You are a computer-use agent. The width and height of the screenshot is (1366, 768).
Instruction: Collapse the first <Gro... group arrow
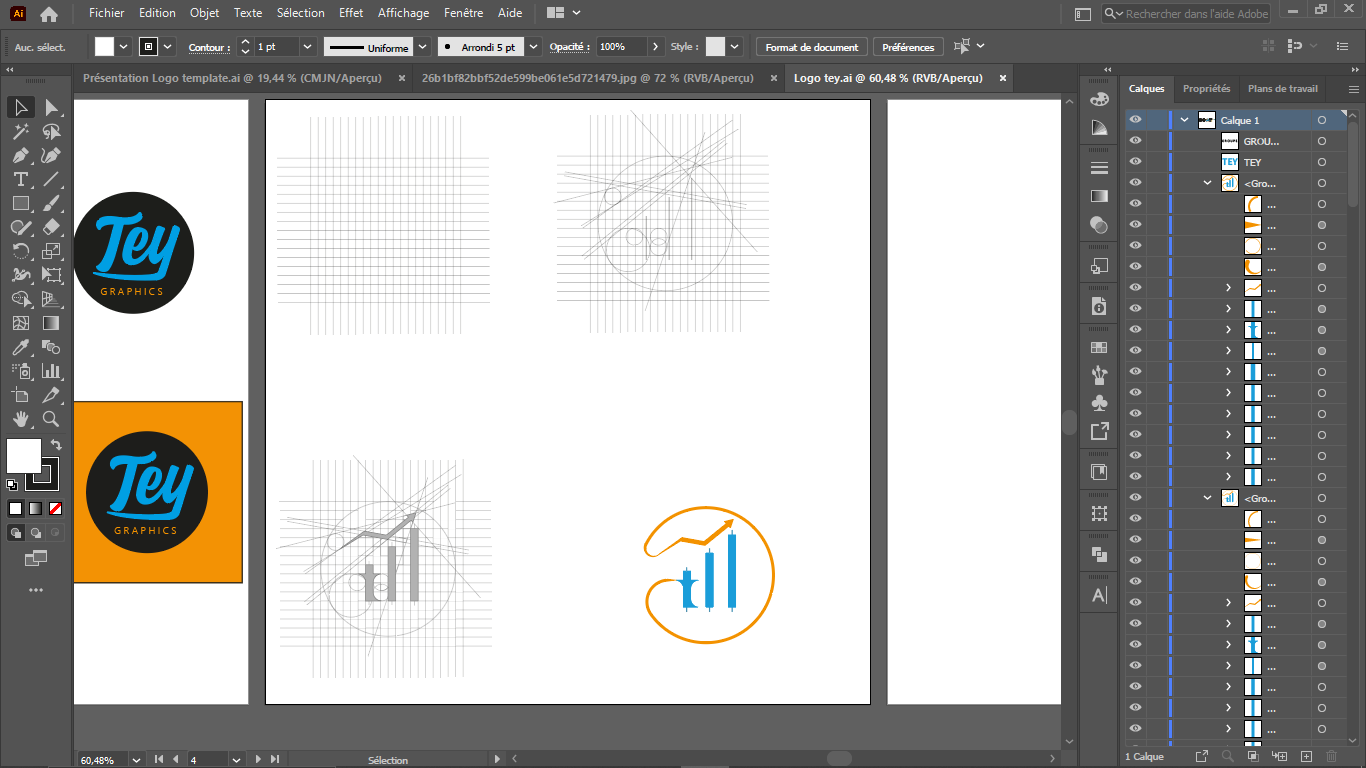pos(1207,183)
